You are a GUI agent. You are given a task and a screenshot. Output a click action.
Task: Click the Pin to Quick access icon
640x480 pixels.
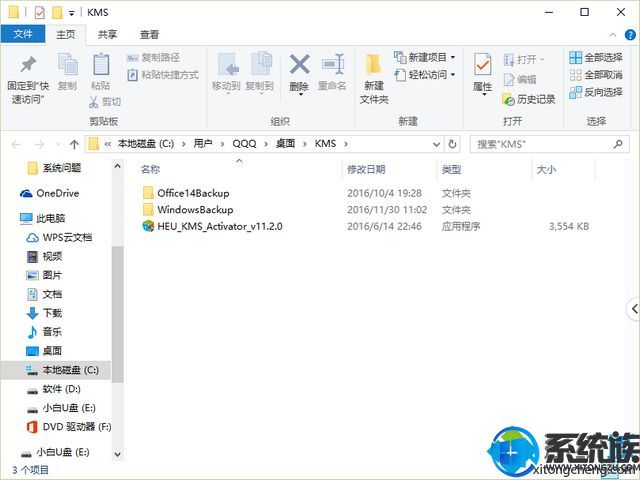(28, 64)
